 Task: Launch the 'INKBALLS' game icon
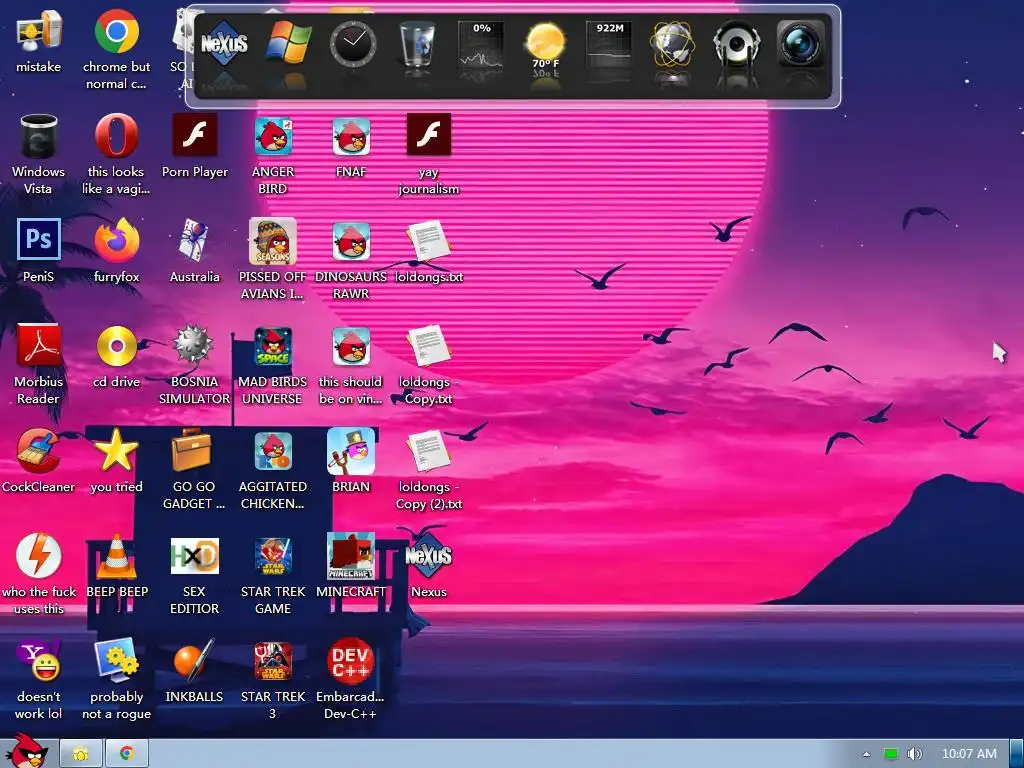click(194, 661)
